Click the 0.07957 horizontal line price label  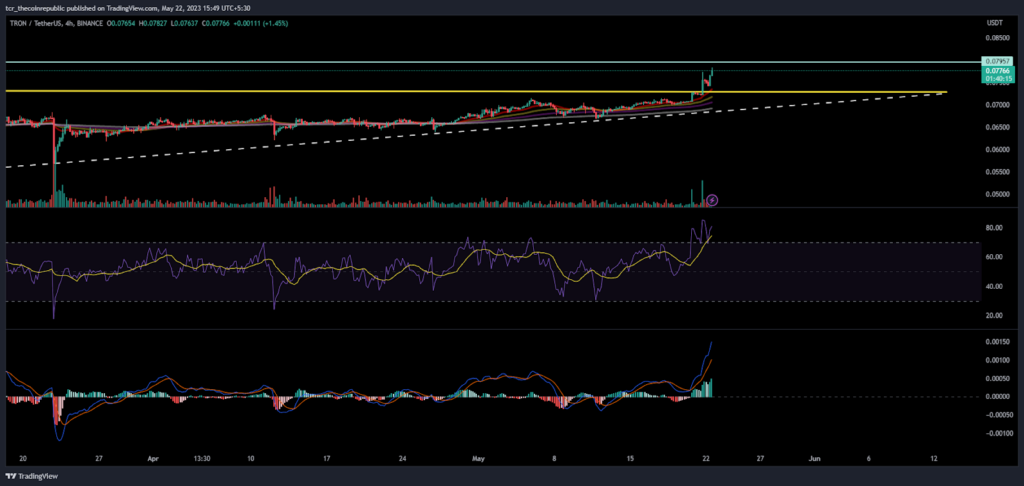pos(995,61)
